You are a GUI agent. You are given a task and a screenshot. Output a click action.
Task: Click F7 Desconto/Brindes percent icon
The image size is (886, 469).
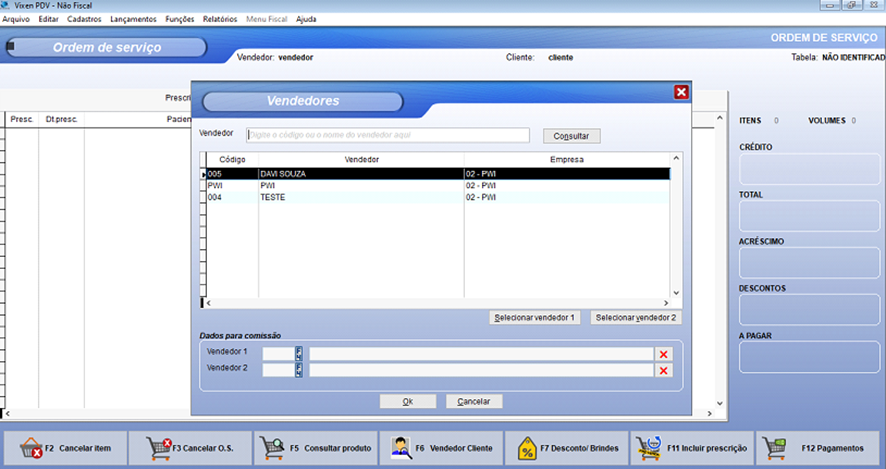(528, 449)
